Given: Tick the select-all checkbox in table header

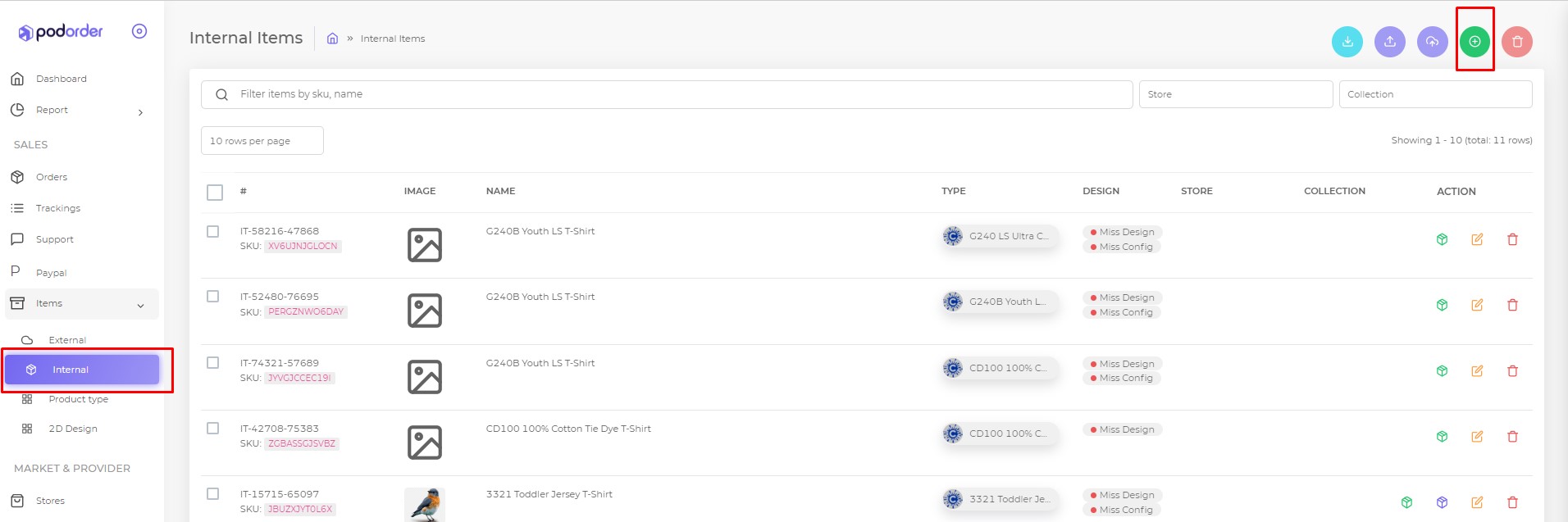Looking at the screenshot, I should pyautogui.click(x=215, y=193).
